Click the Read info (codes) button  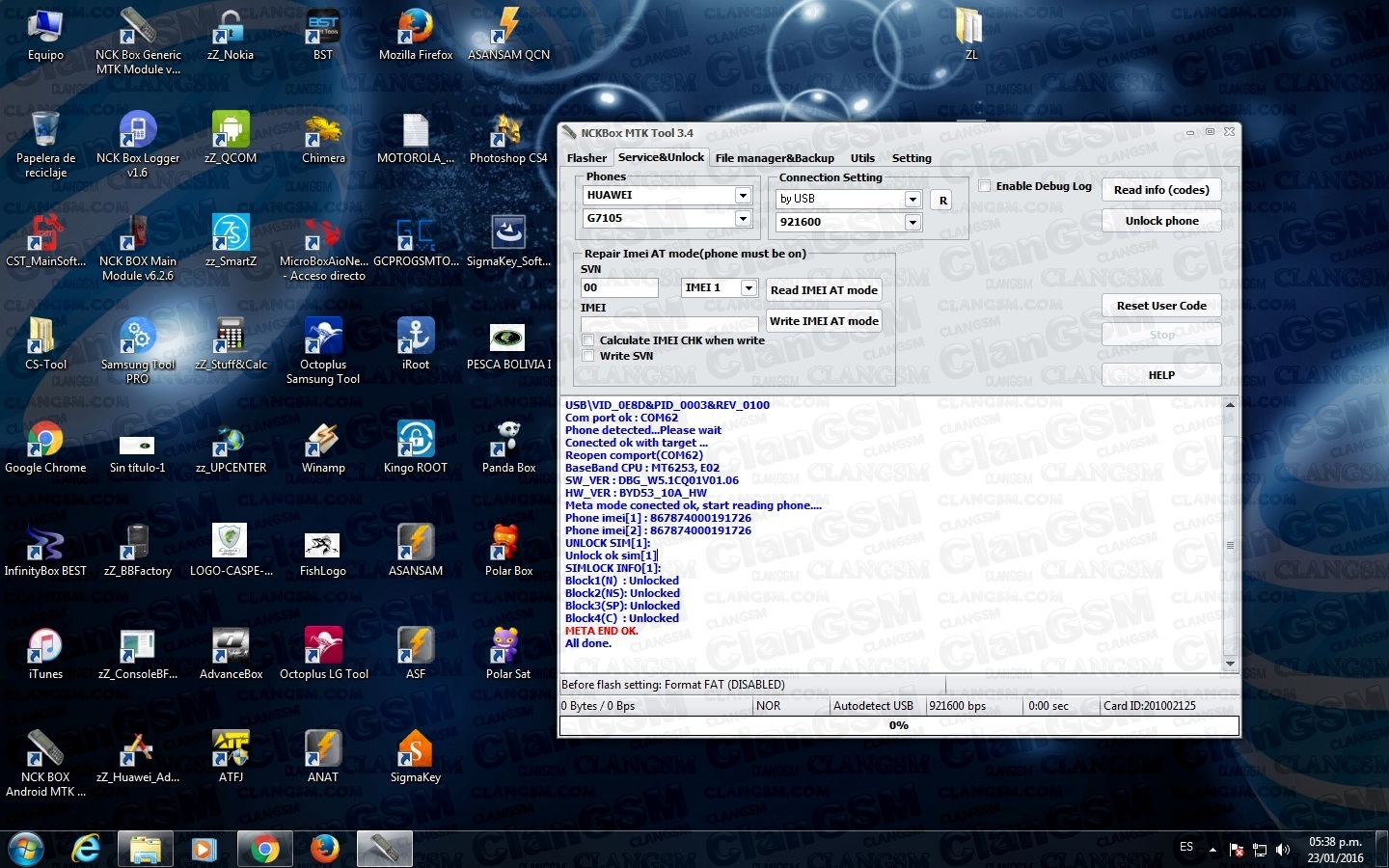click(1161, 190)
